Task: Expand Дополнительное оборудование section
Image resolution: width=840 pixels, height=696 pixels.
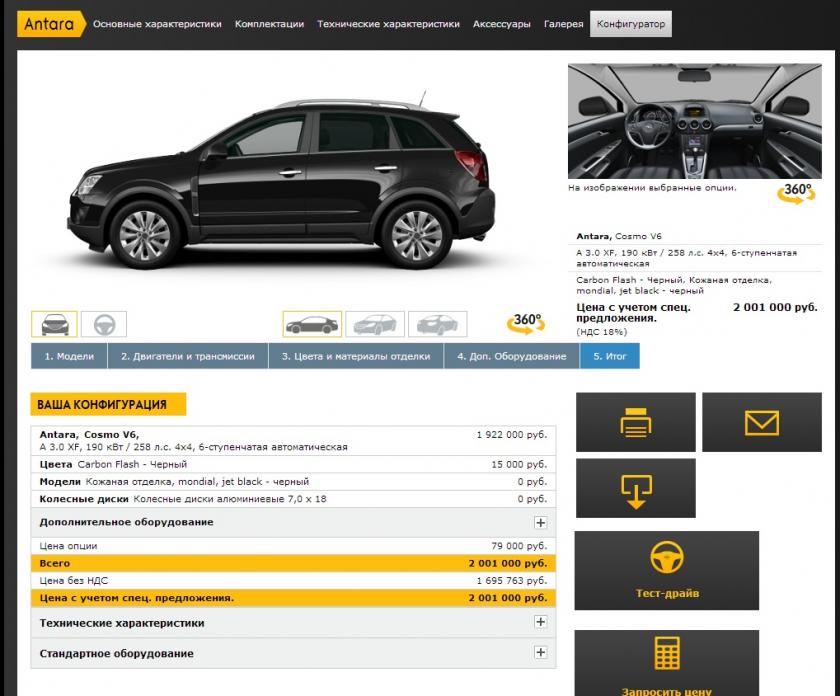Action: tap(541, 522)
